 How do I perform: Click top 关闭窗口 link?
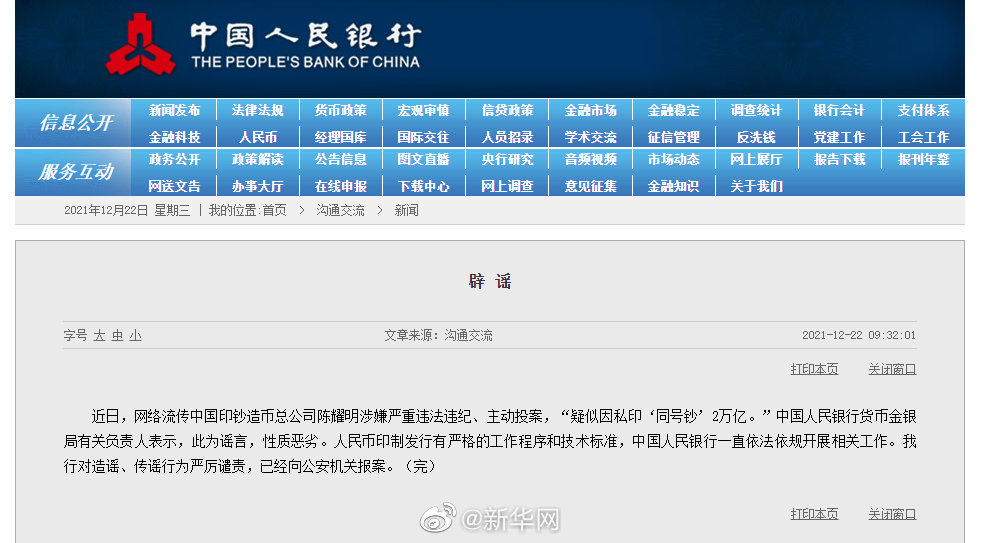892,369
